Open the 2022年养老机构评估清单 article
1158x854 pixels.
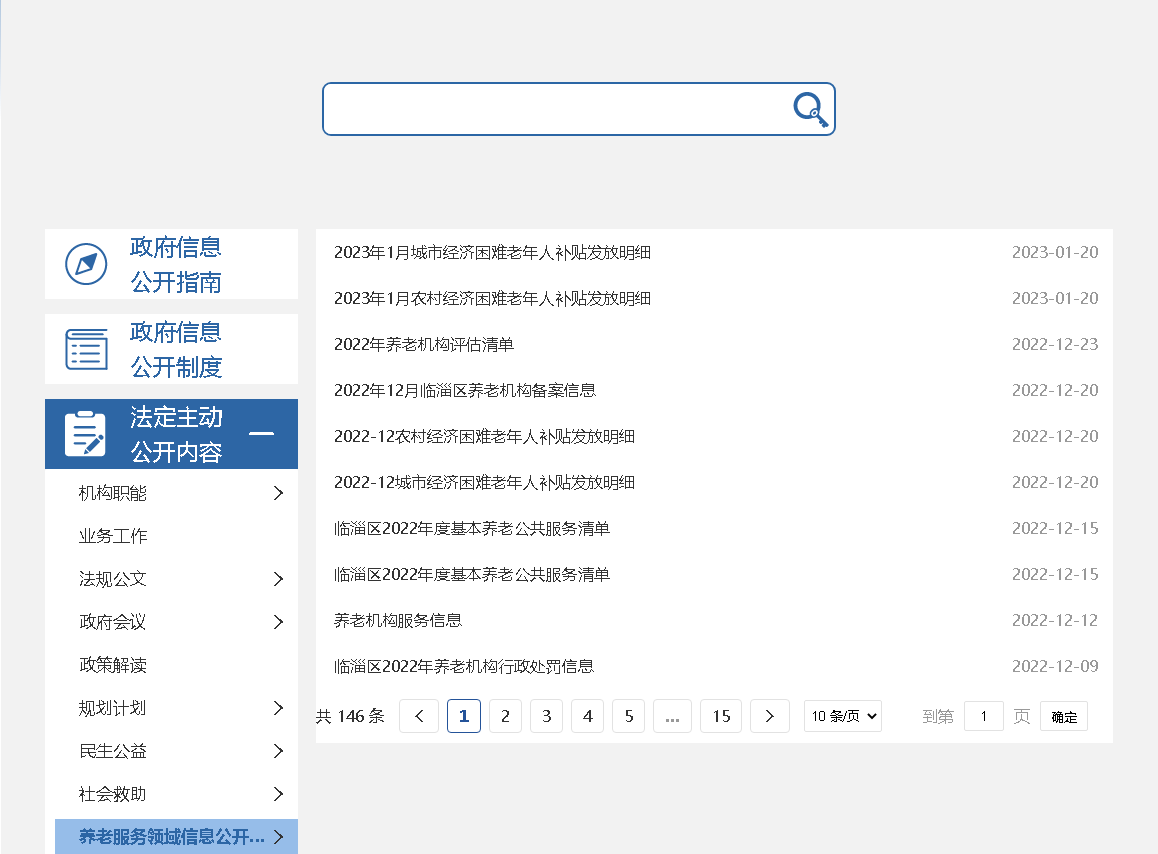pyautogui.click(x=424, y=344)
